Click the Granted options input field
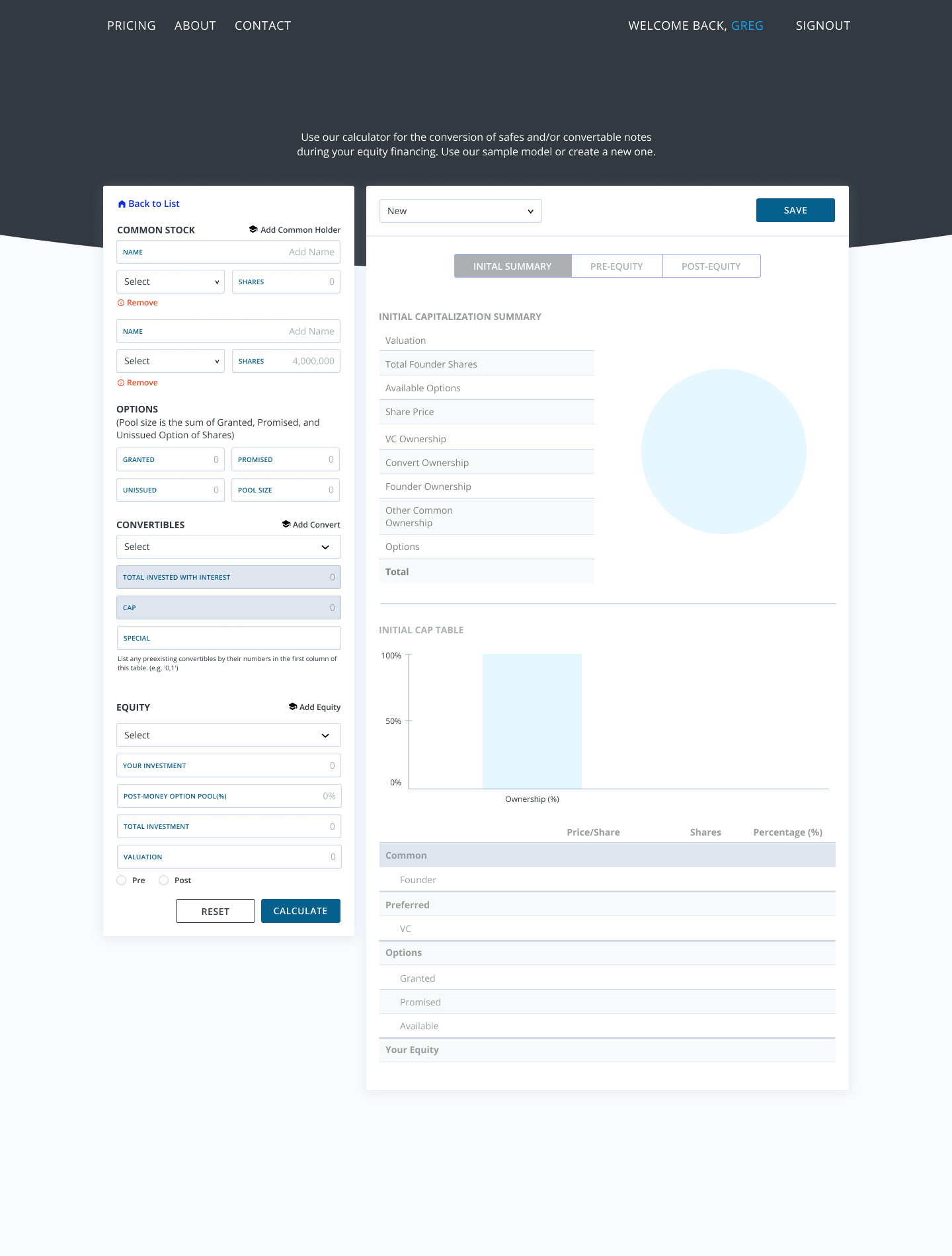Viewport: 952px width, 1256px height. [171, 459]
